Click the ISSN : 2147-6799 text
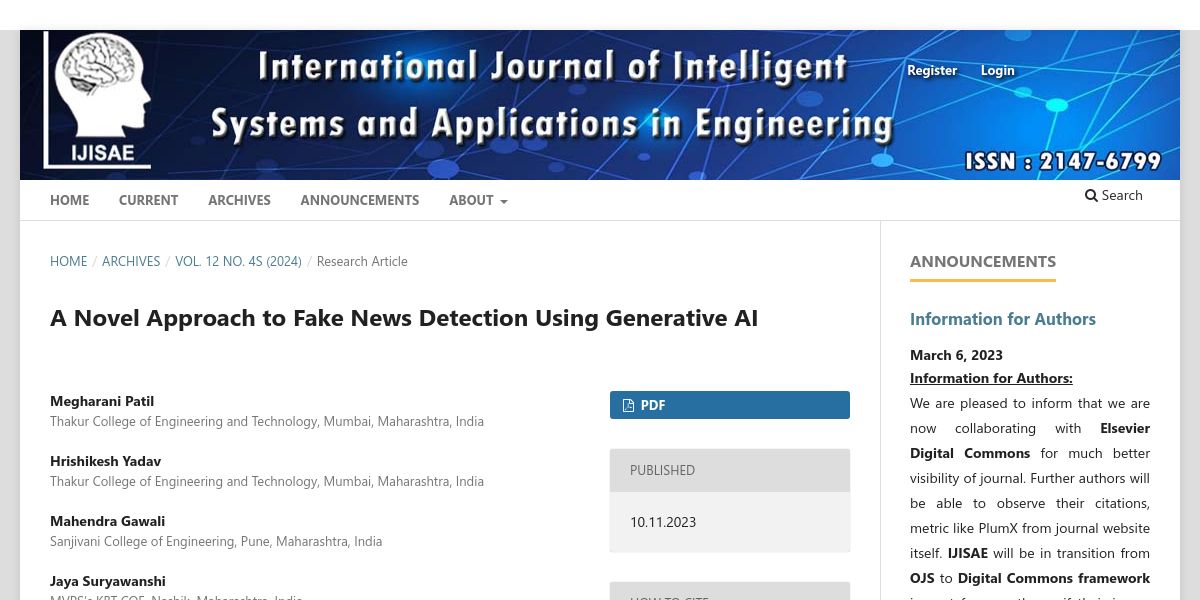The image size is (1200, 600). pyautogui.click(x=1063, y=161)
